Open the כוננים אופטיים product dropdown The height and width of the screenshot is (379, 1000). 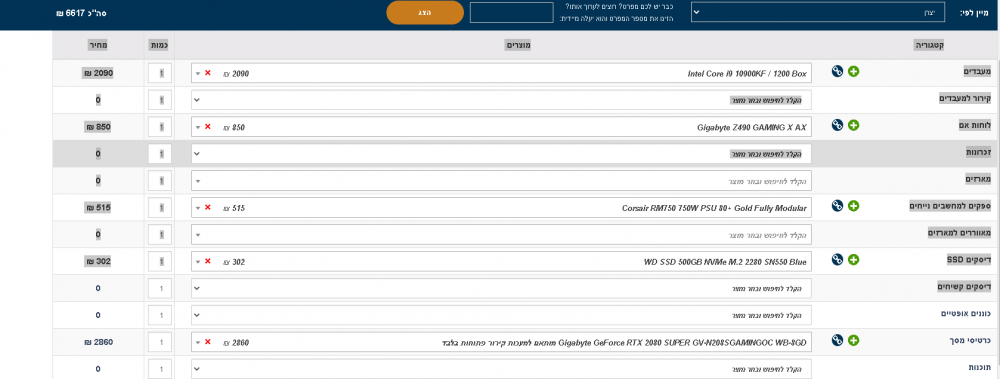click(x=501, y=315)
